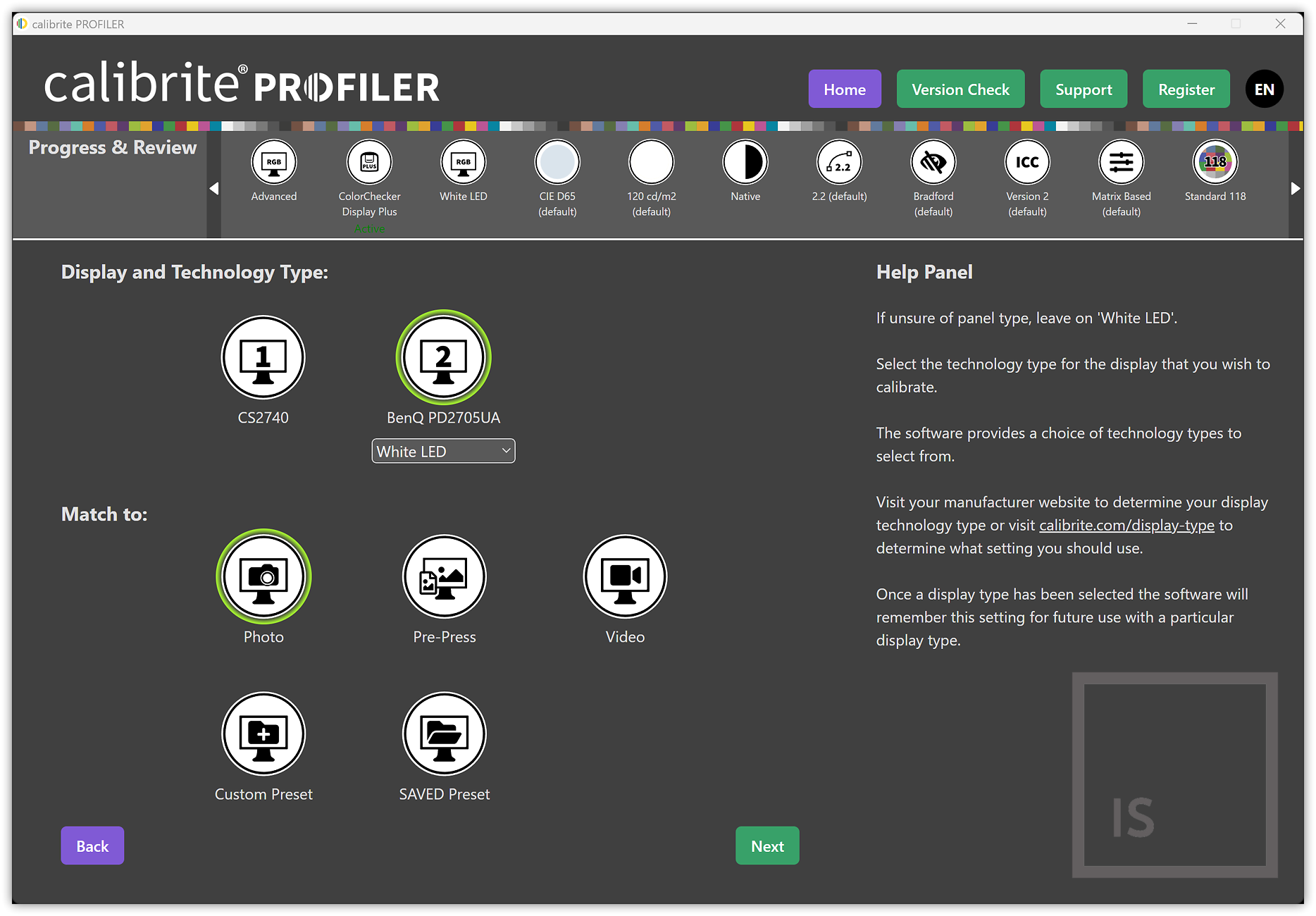Viewport: 1316px width, 916px height.
Task: Follow the calibrite.com/display-type link
Action: 1126,525
